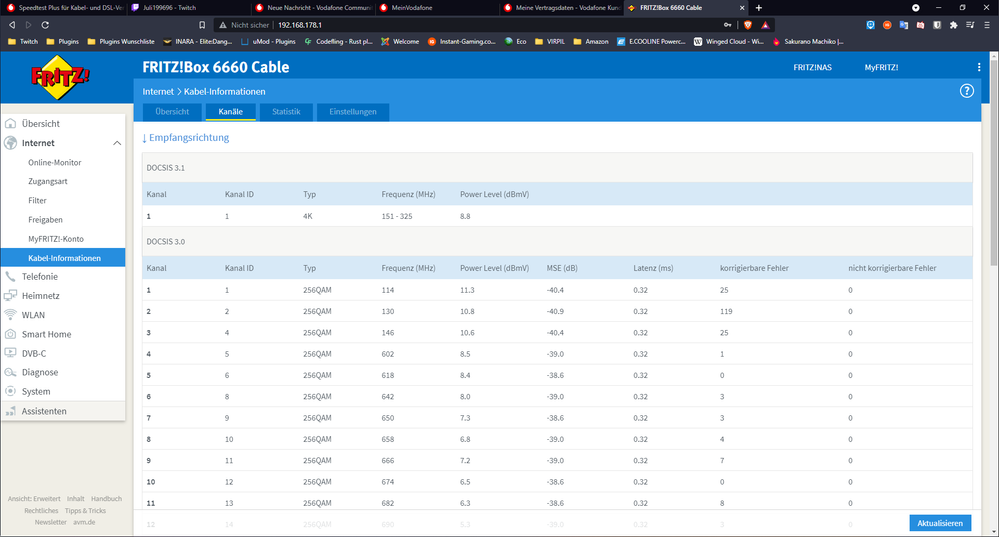The width and height of the screenshot is (999, 537).
Task: Open MyFRITZ! link in header
Action: point(881,67)
